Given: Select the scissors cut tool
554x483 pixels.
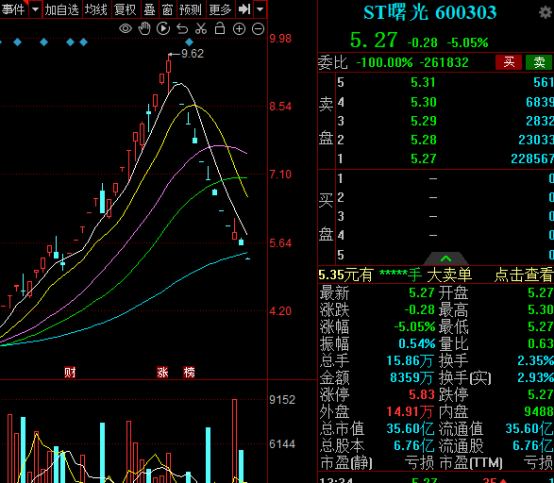Looking at the screenshot, I should pos(201,29).
